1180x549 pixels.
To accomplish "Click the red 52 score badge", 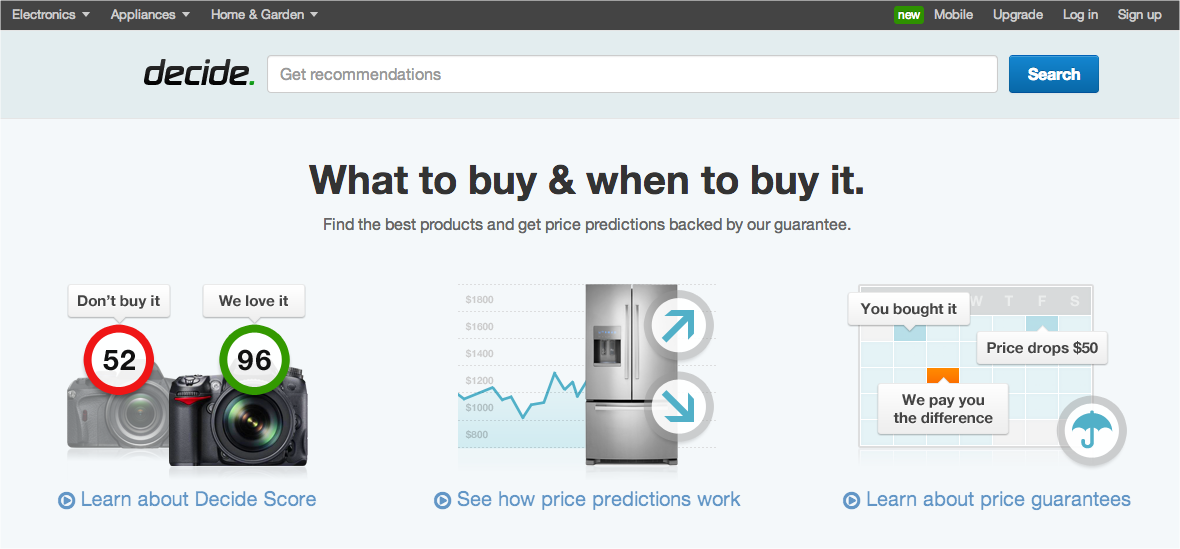I will 119,360.
